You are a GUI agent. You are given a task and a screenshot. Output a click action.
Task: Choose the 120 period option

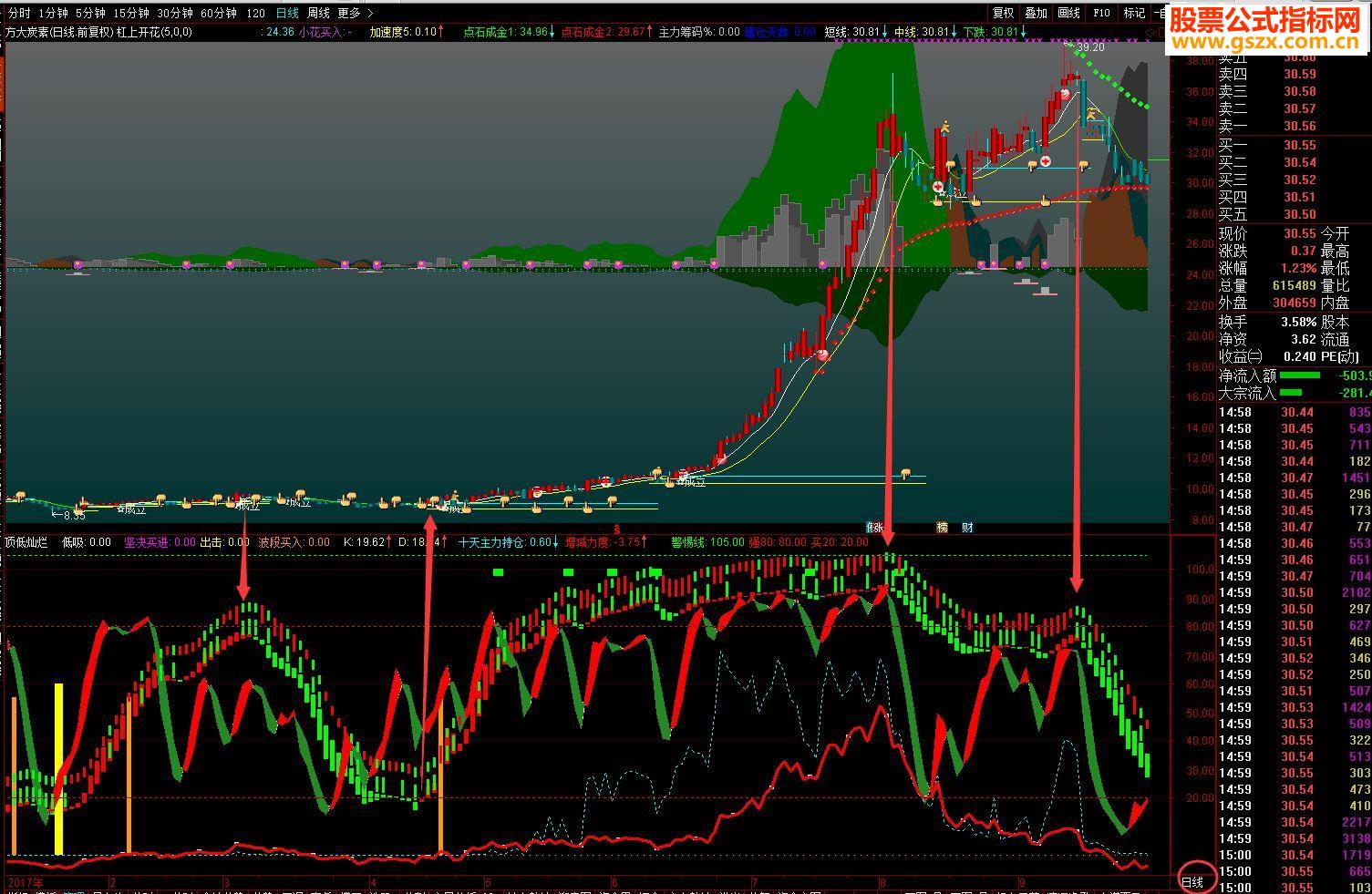(x=256, y=13)
